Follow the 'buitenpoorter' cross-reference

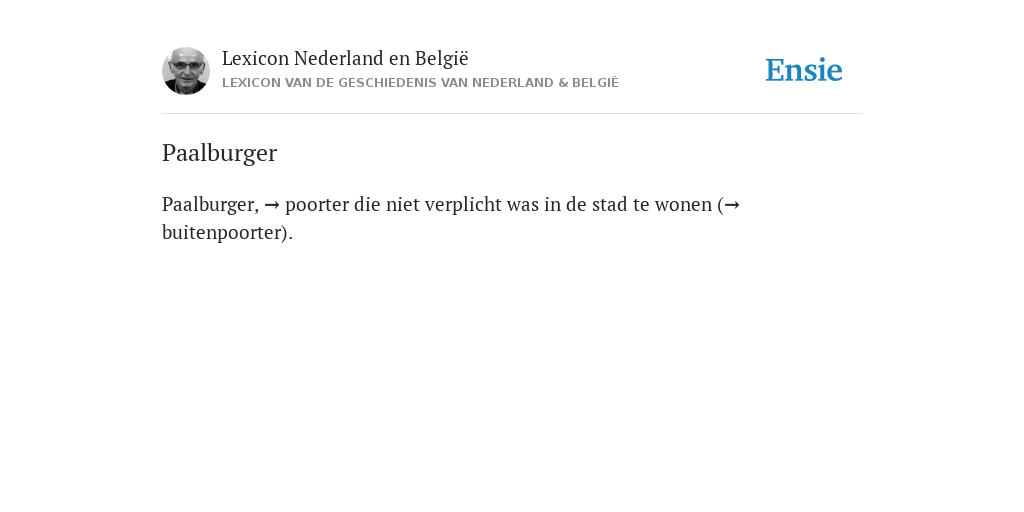221,232
